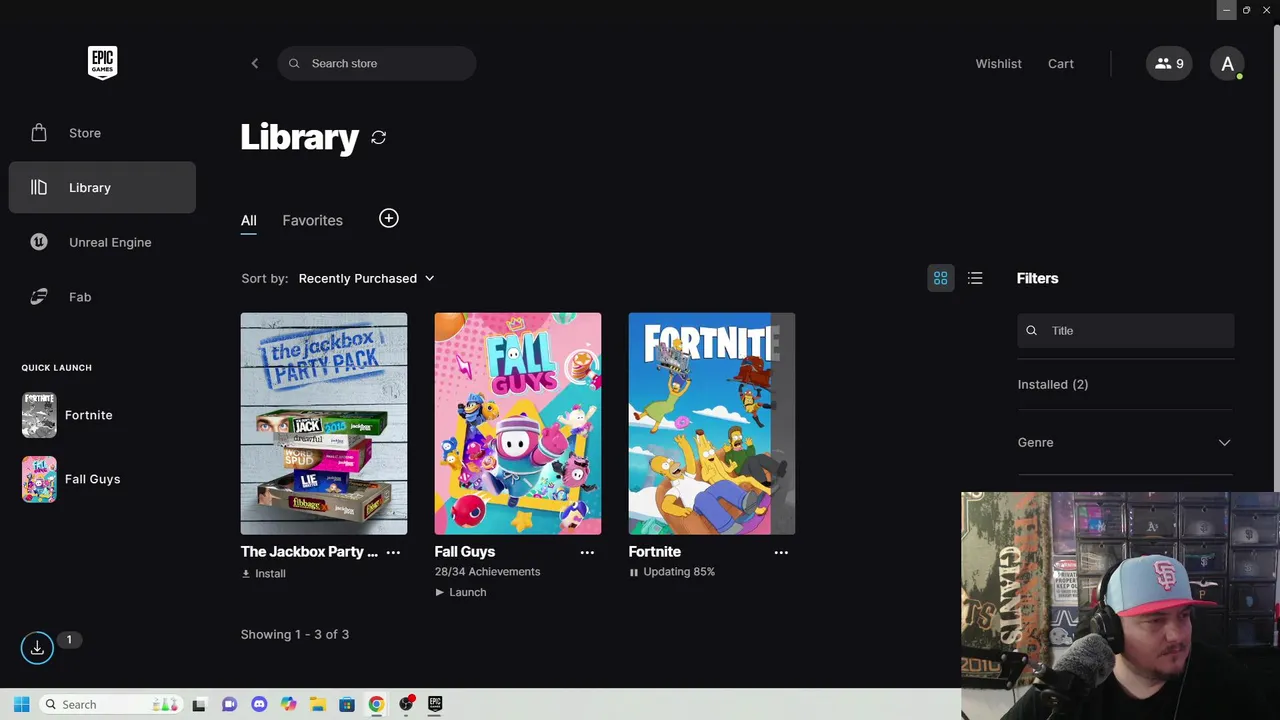1280x720 pixels.
Task: Go back with the arrow button
Action: click(254, 63)
